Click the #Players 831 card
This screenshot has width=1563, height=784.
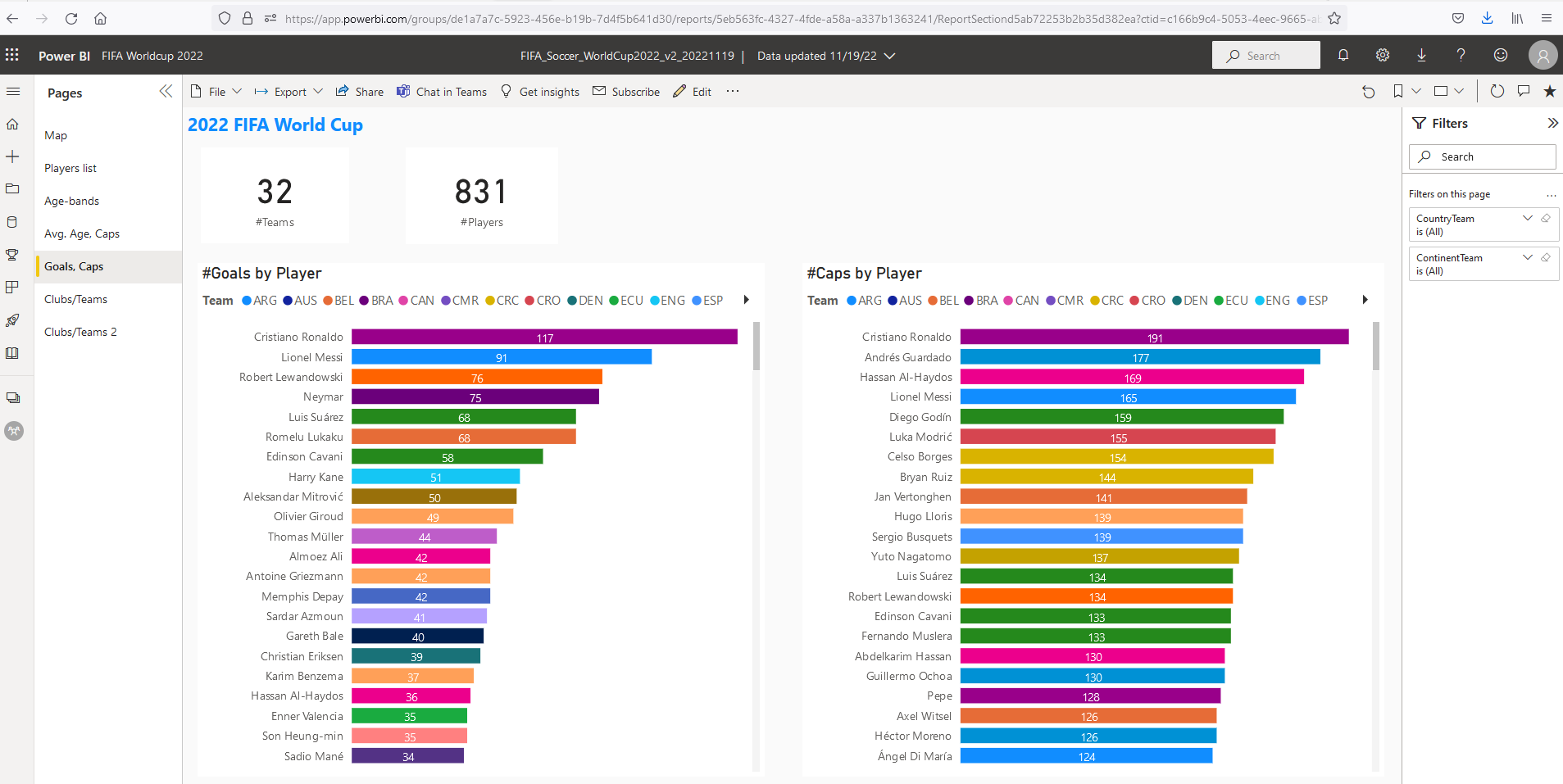tap(482, 195)
